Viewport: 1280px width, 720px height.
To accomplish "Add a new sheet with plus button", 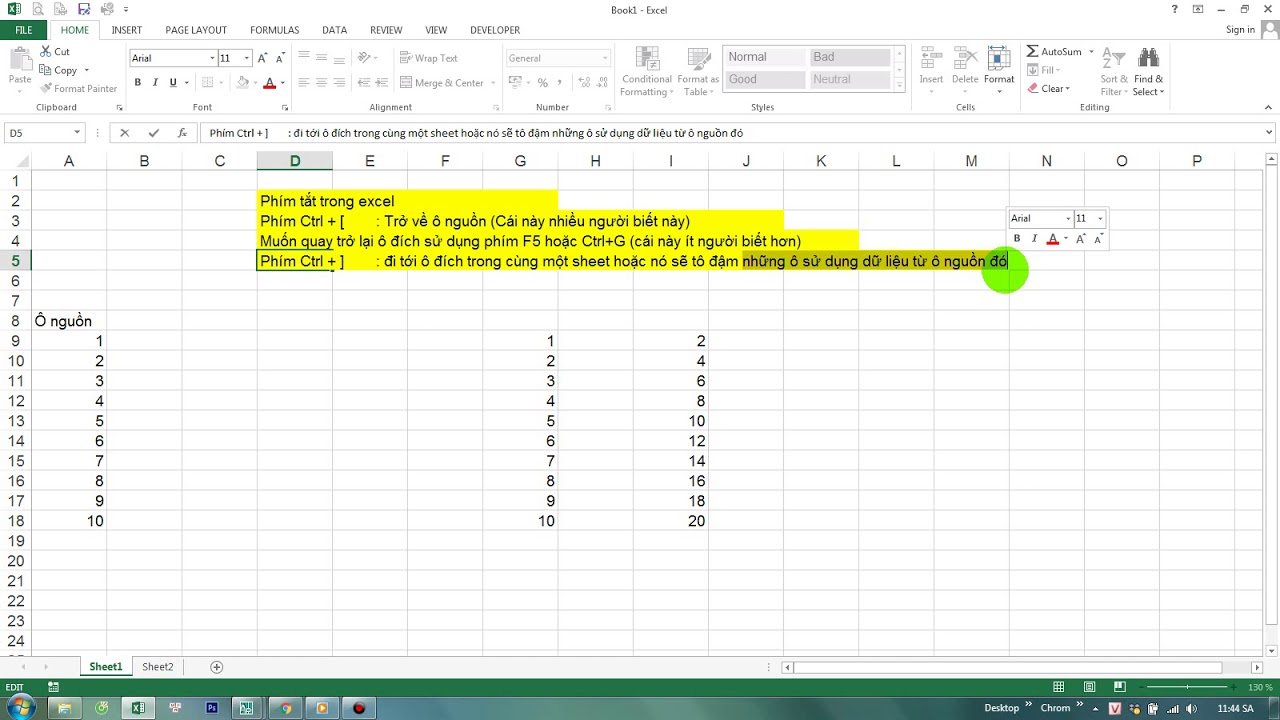I will [216, 667].
